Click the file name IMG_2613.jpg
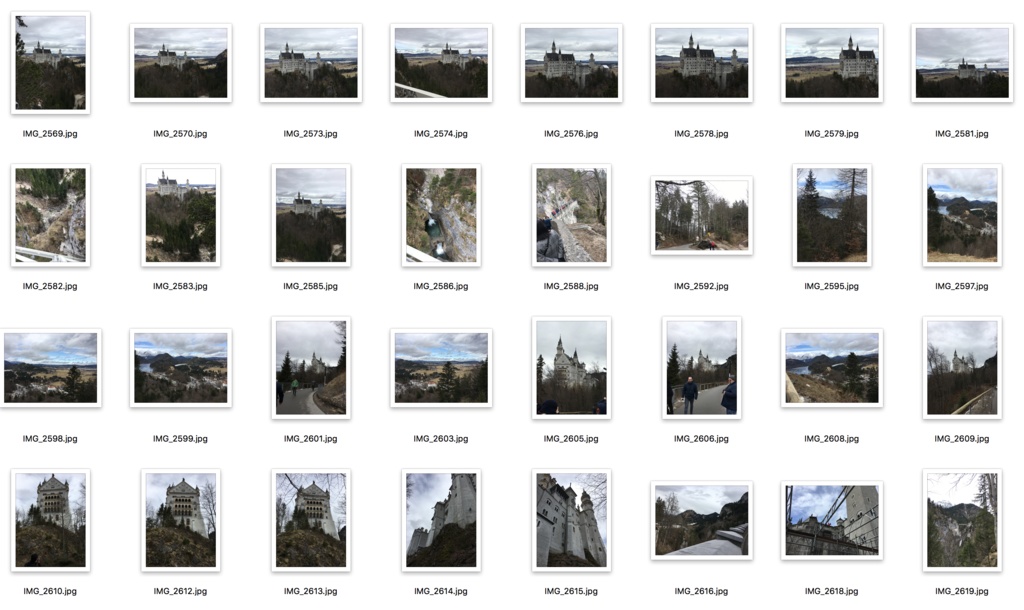The height and width of the screenshot is (610, 1024). (x=311, y=591)
